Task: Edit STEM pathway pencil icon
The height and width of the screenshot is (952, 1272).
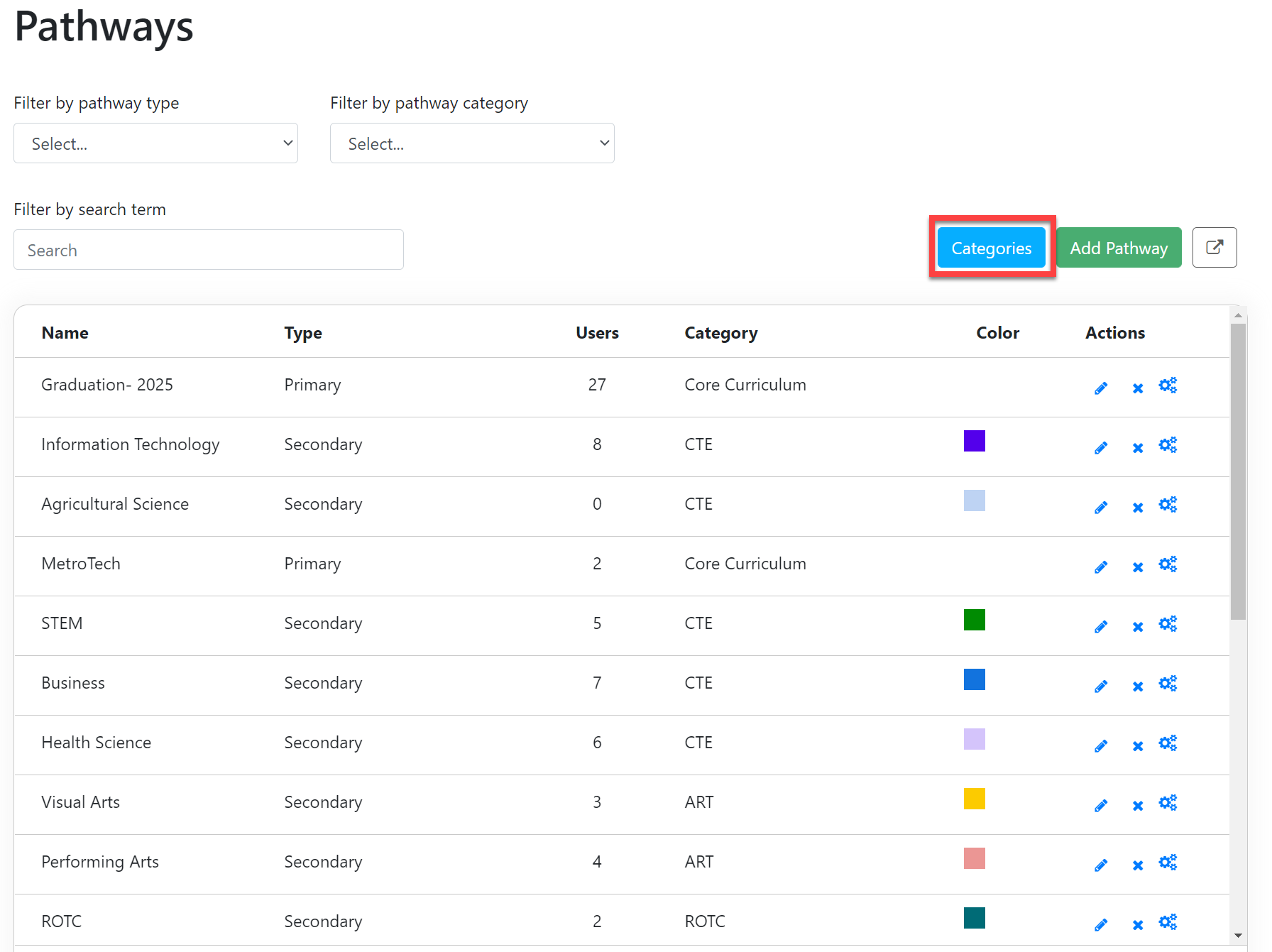Action: point(1101,627)
